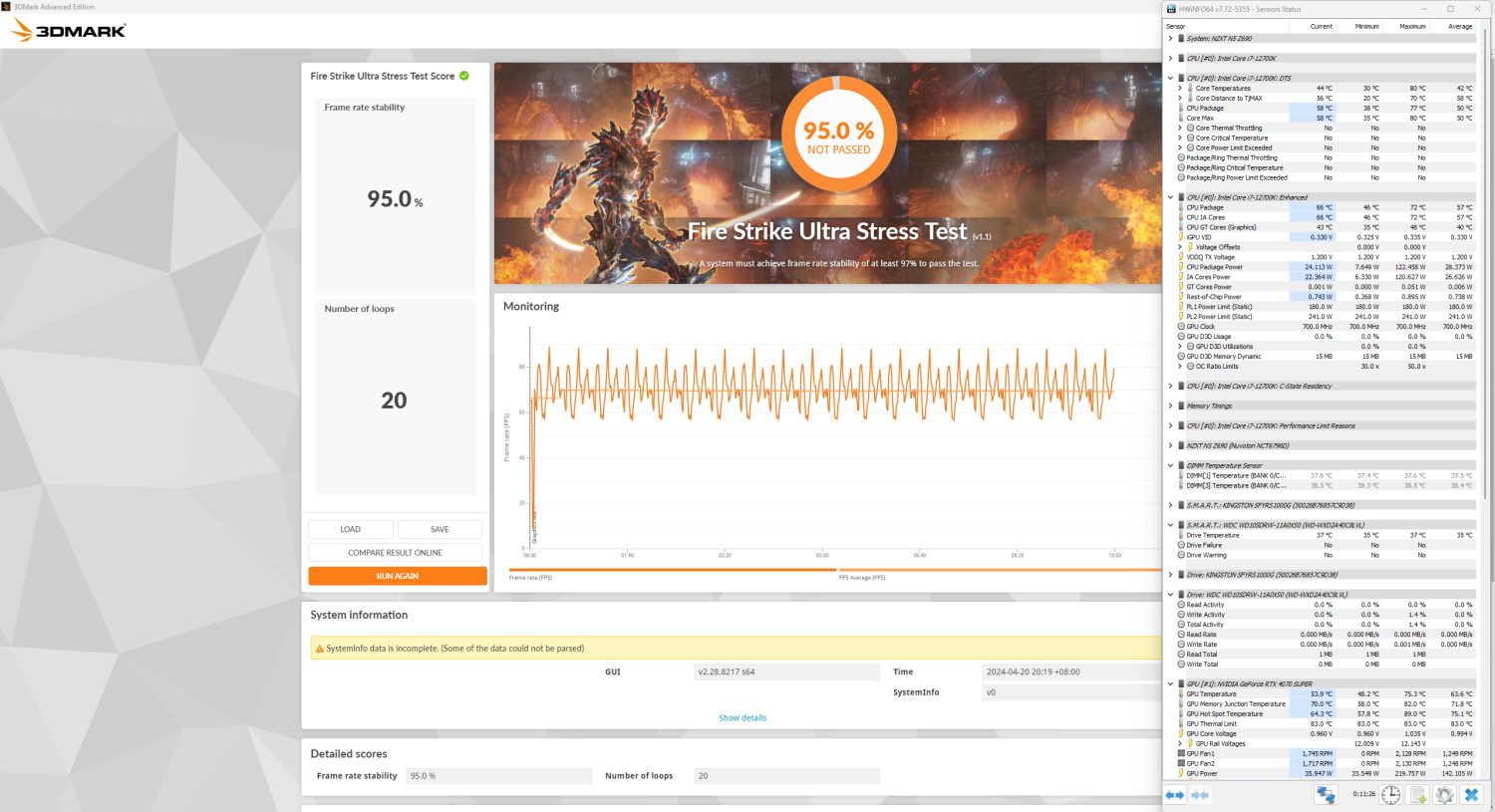Collapse the GPU [#1]: NVIDIA GeForce RTX 4070 SUPER group
This screenshot has height=812, width=1495.
1171,684
